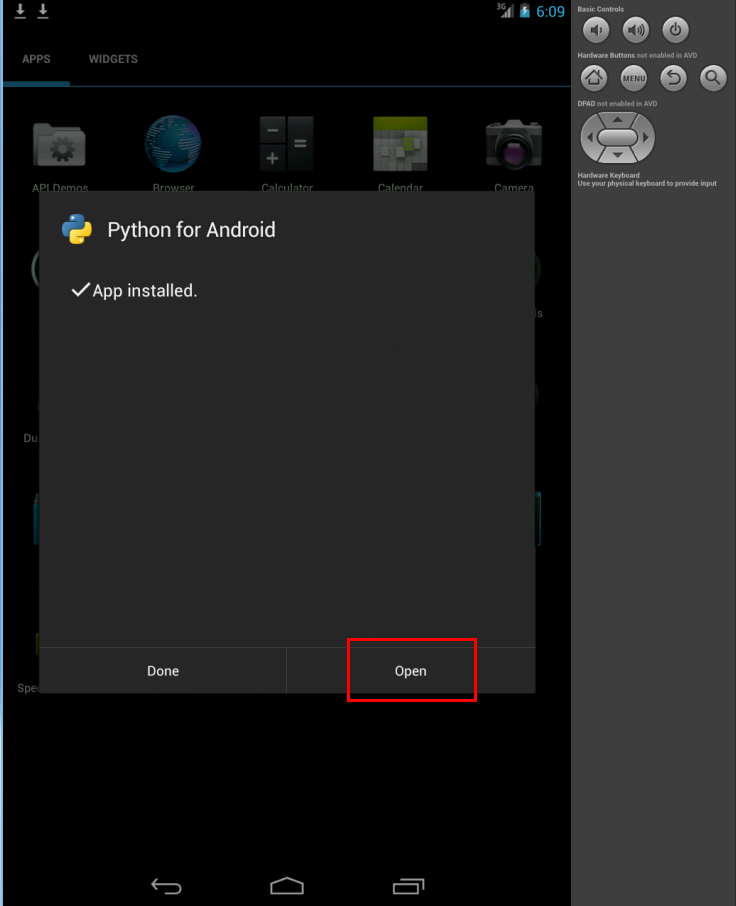Tap the Android recent apps button
The width and height of the screenshot is (736, 906).
408,886
